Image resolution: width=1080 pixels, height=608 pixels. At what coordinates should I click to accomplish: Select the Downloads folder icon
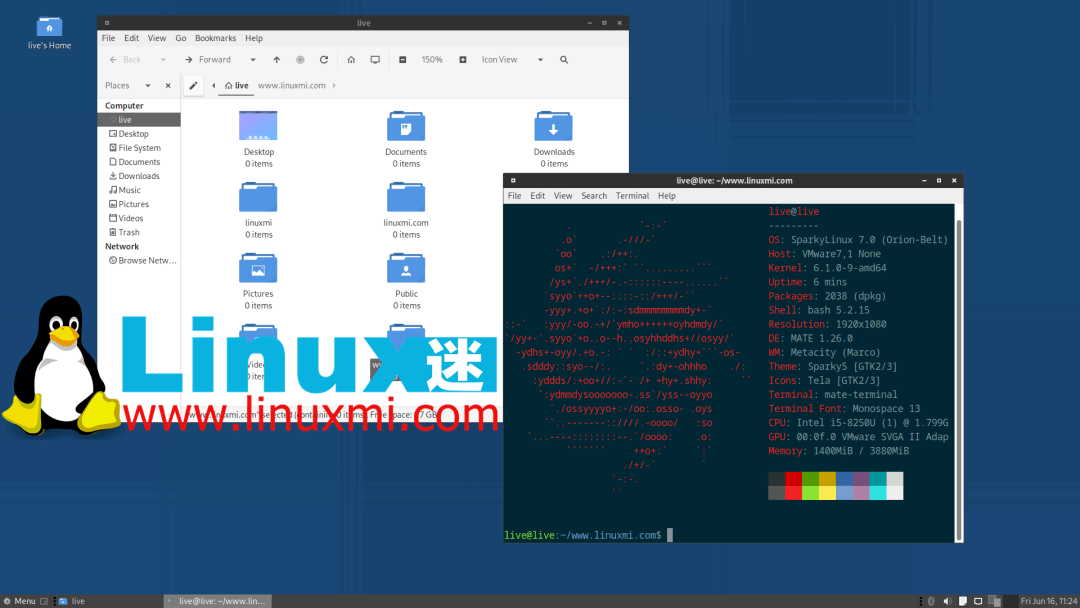553,127
